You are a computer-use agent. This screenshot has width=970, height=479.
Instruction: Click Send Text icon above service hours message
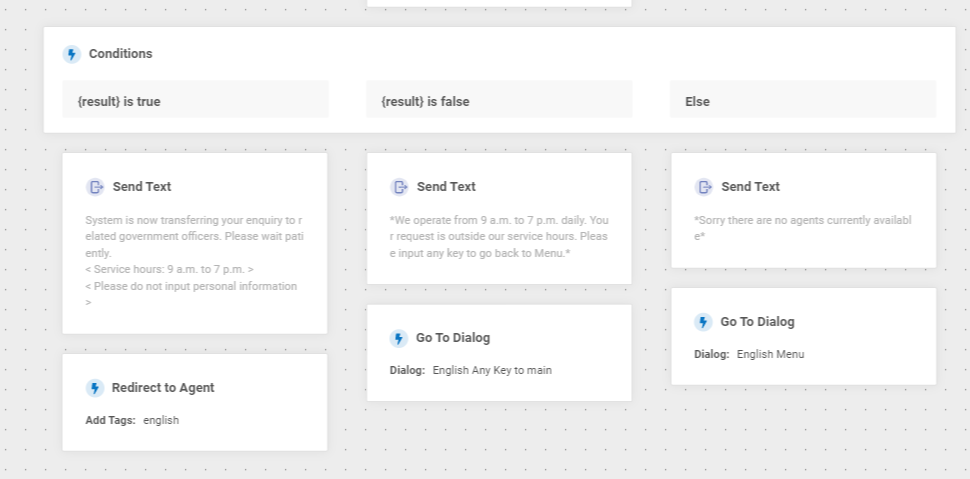pyautogui.click(x=400, y=187)
